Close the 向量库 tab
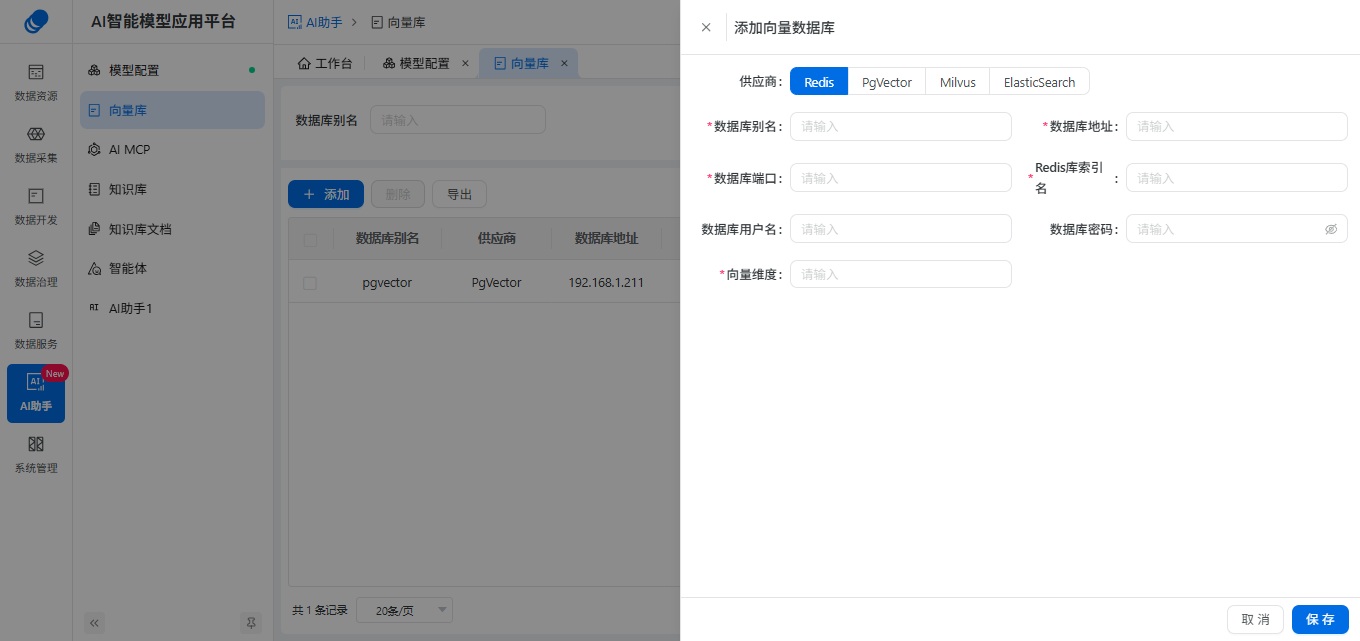Screen dimensions: 1360x641 point(564,63)
